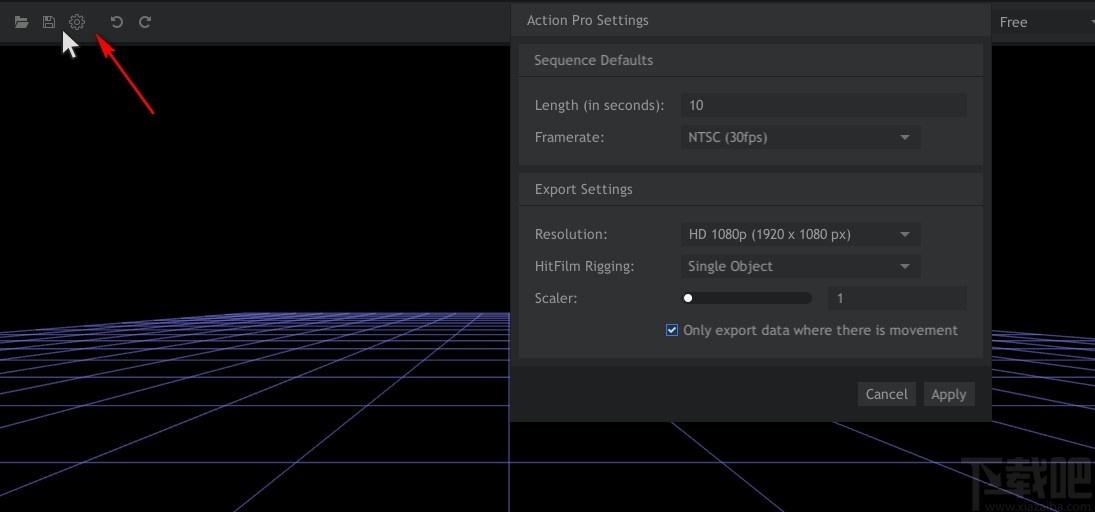Open the Framerate NTSC (30fps) dropdown
1095x512 pixels.
click(800, 137)
